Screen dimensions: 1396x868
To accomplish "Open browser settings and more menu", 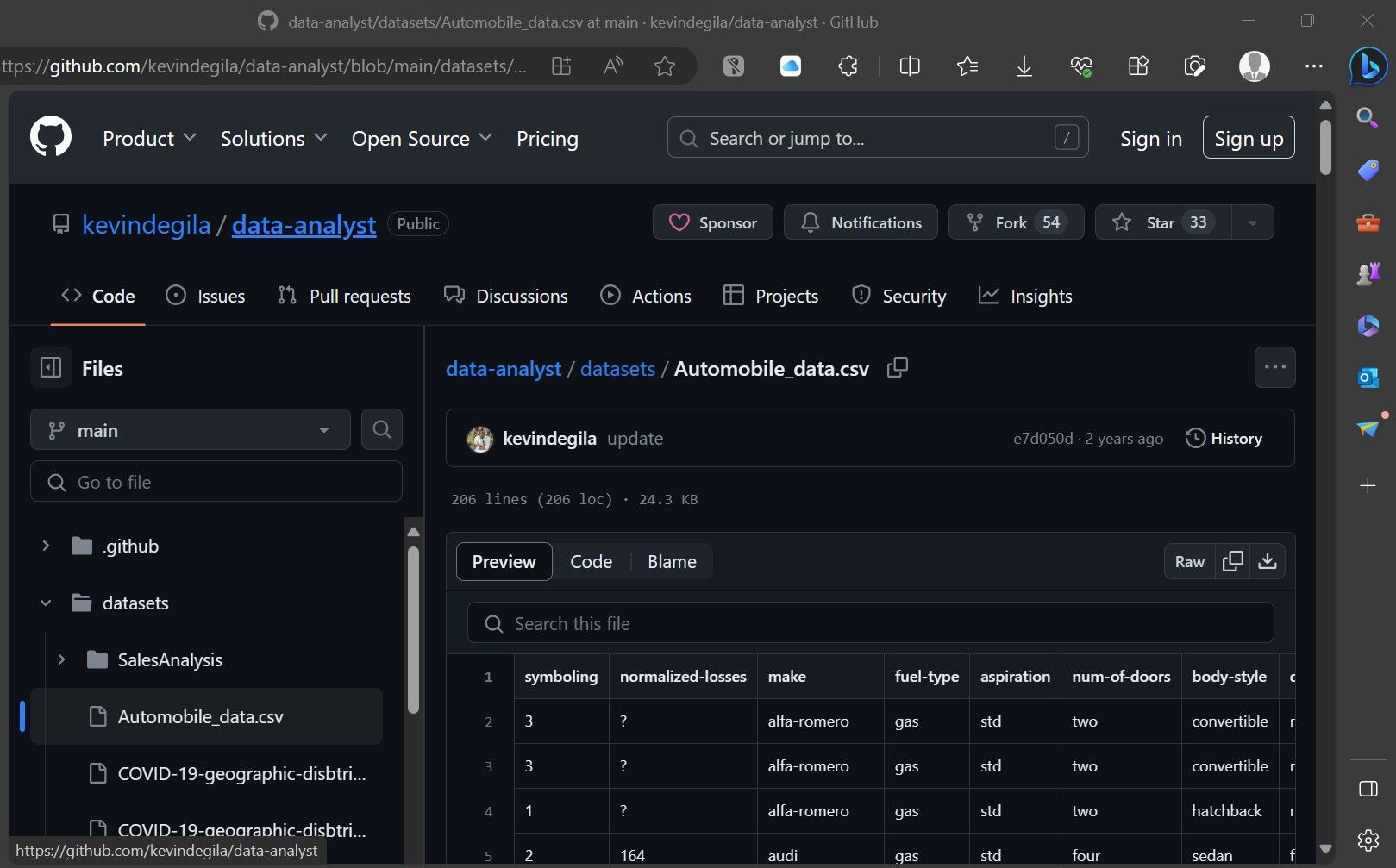I will (x=1313, y=66).
